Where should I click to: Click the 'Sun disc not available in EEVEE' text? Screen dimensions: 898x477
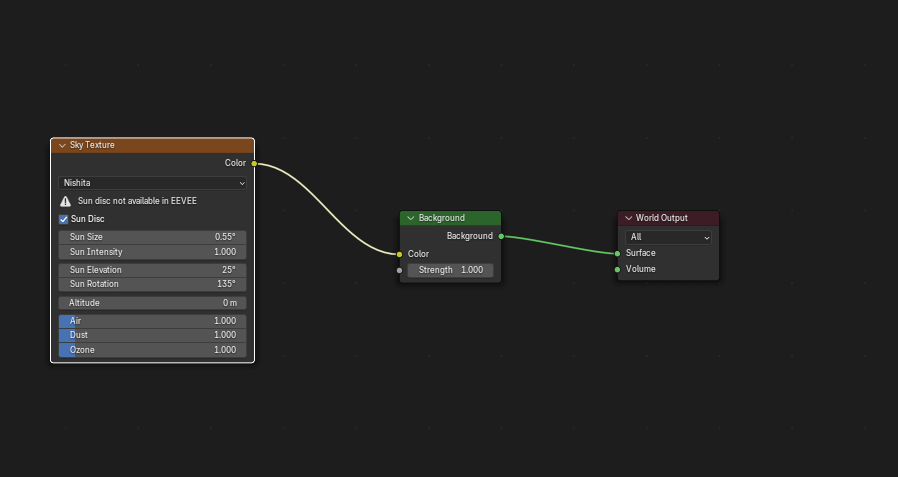click(137, 201)
